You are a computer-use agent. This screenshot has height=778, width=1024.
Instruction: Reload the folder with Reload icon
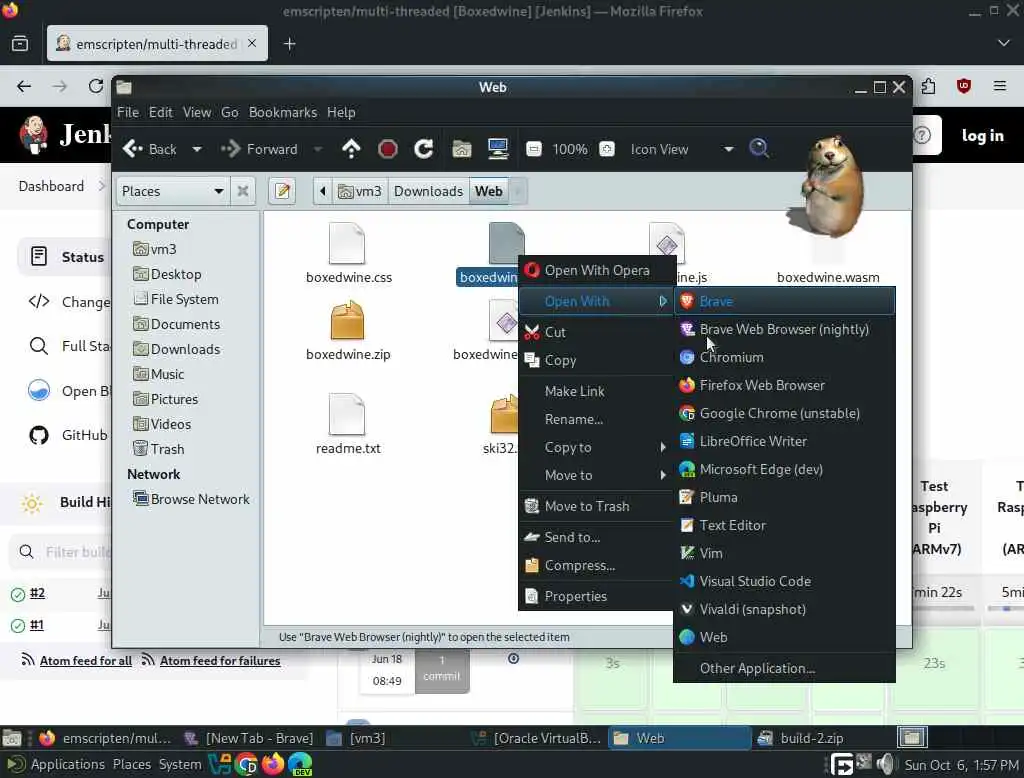tap(424, 149)
